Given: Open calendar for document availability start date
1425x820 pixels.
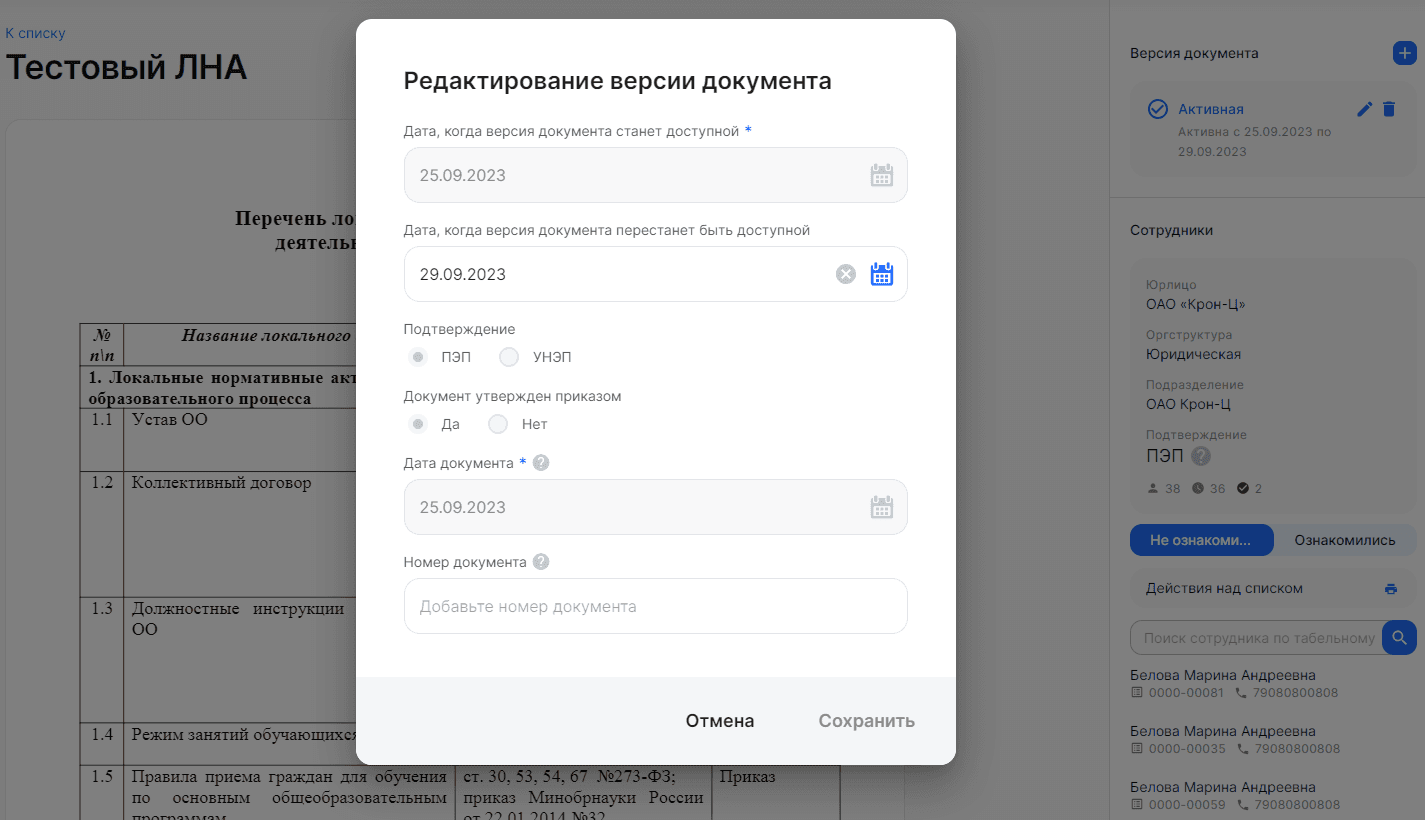Looking at the screenshot, I should tap(881, 175).
